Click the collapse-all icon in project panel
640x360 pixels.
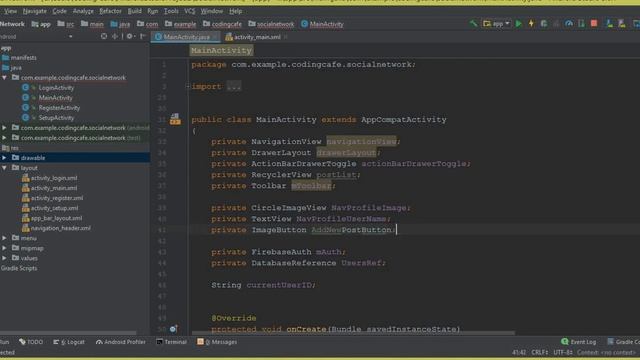coord(115,36)
